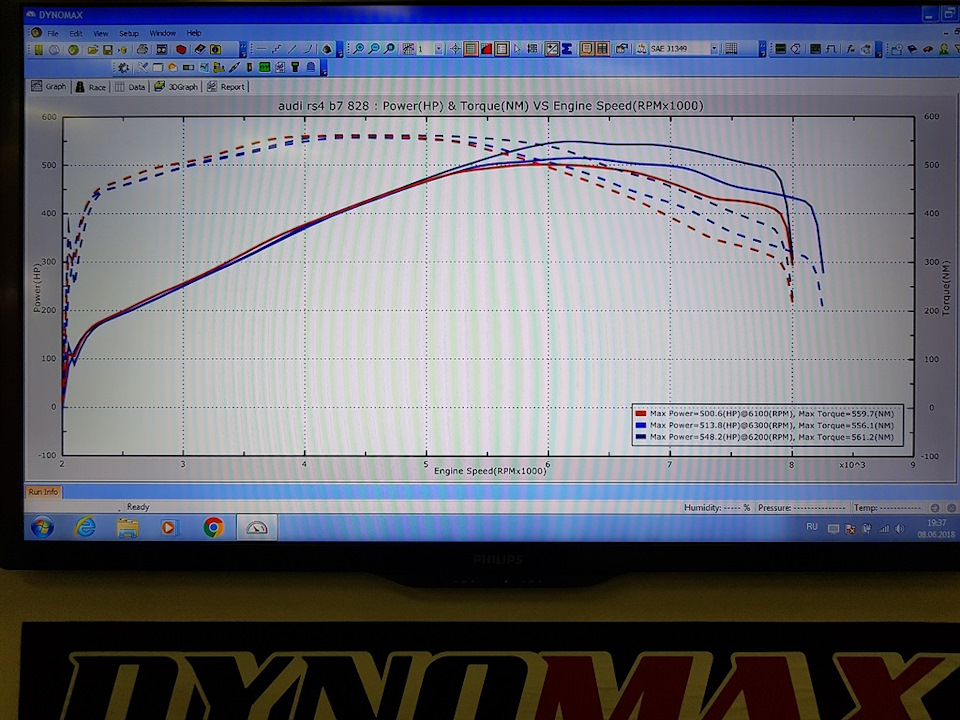
Task: Click the gear settings icon in second toolbar row
Action: (x=123, y=67)
